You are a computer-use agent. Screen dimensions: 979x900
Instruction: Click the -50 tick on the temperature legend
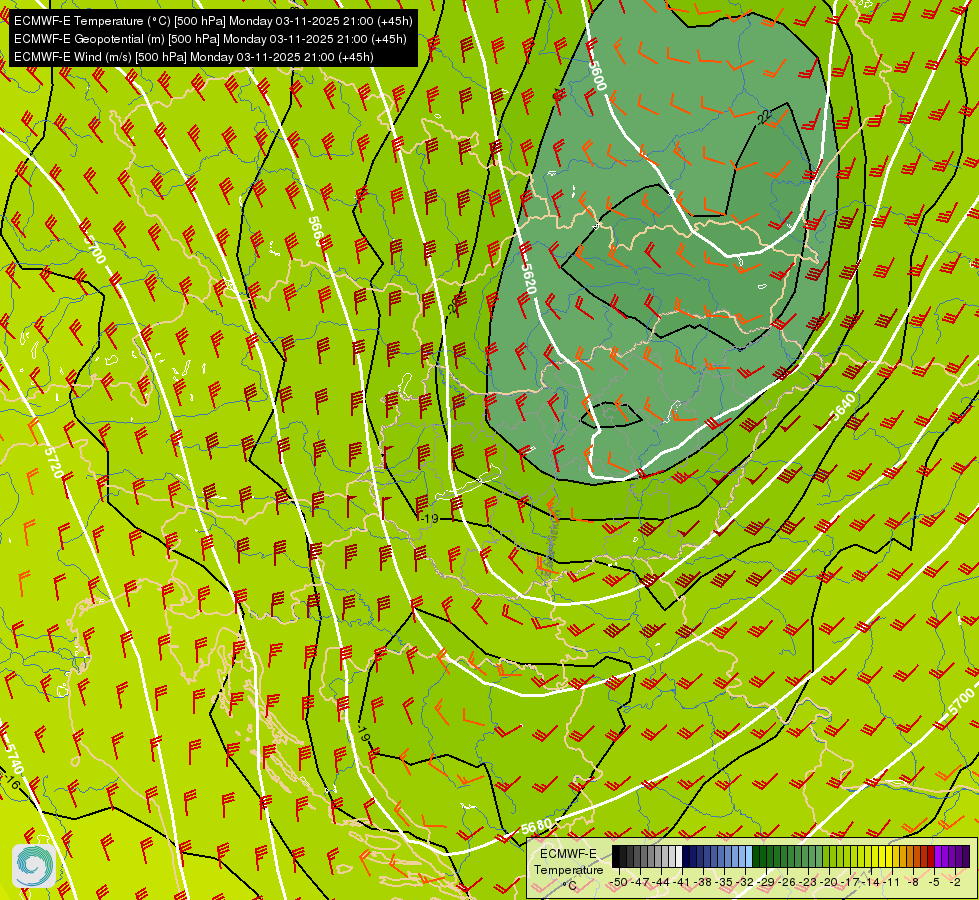tap(619, 882)
